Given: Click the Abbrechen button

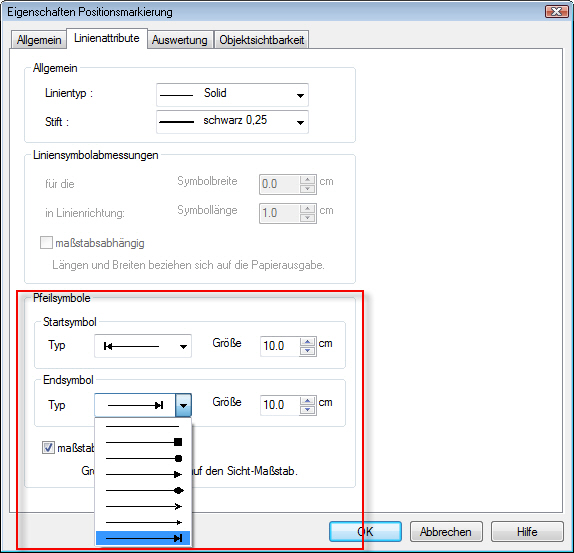Looking at the screenshot, I should tap(446, 532).
